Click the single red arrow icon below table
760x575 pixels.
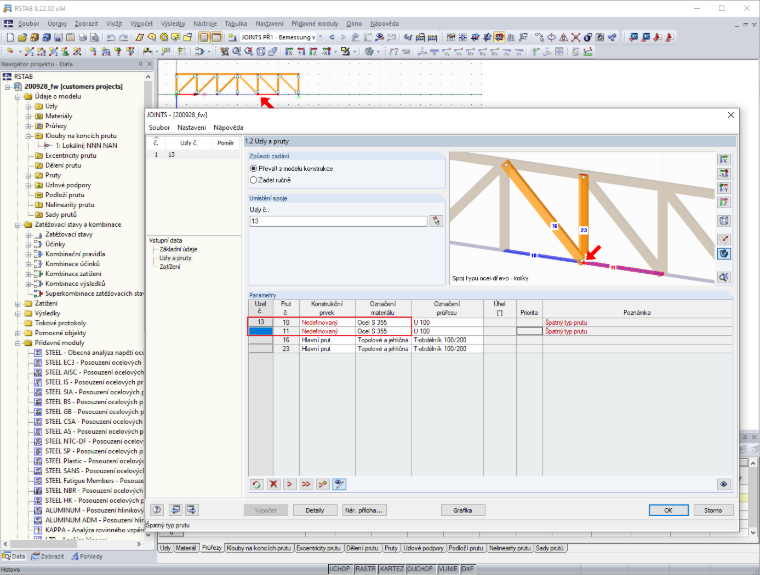click(x=290, y=484)
